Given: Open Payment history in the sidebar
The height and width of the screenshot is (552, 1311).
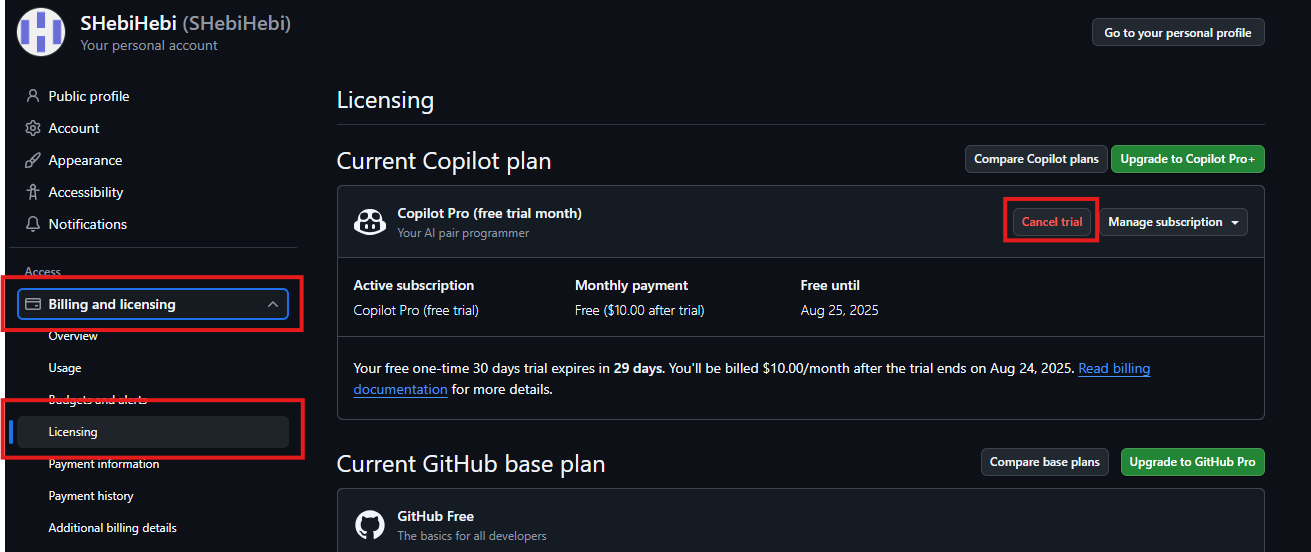Looking at the screenshot, I should [91, 496].
